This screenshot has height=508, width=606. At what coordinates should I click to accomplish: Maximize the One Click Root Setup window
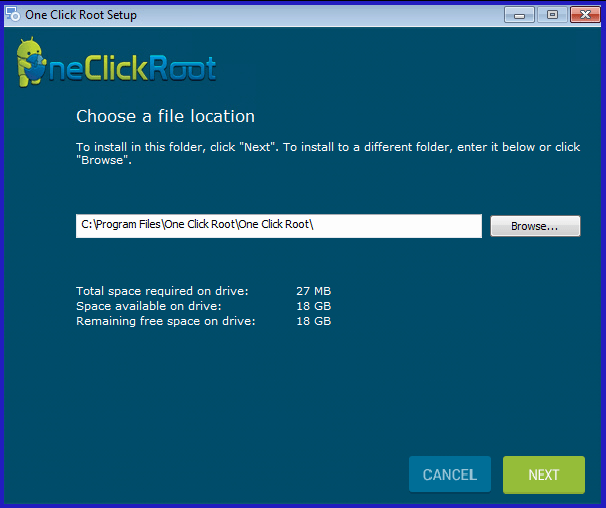(x=552, y=15)
